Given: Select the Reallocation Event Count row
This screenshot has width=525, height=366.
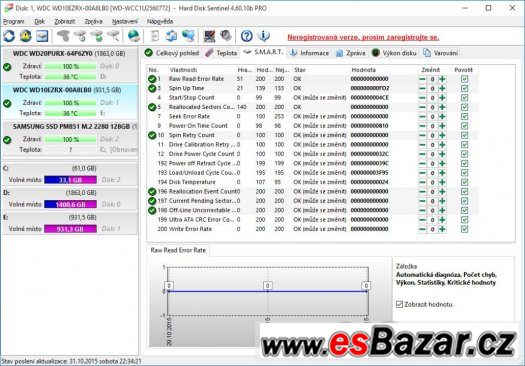Looking at the screenshot, I should (x=313, y=192).
